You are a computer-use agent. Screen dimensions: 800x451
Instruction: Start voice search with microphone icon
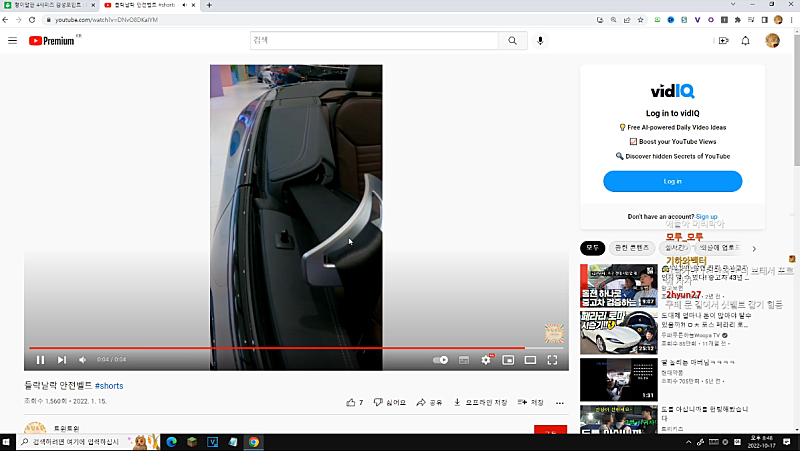(540, 41)
